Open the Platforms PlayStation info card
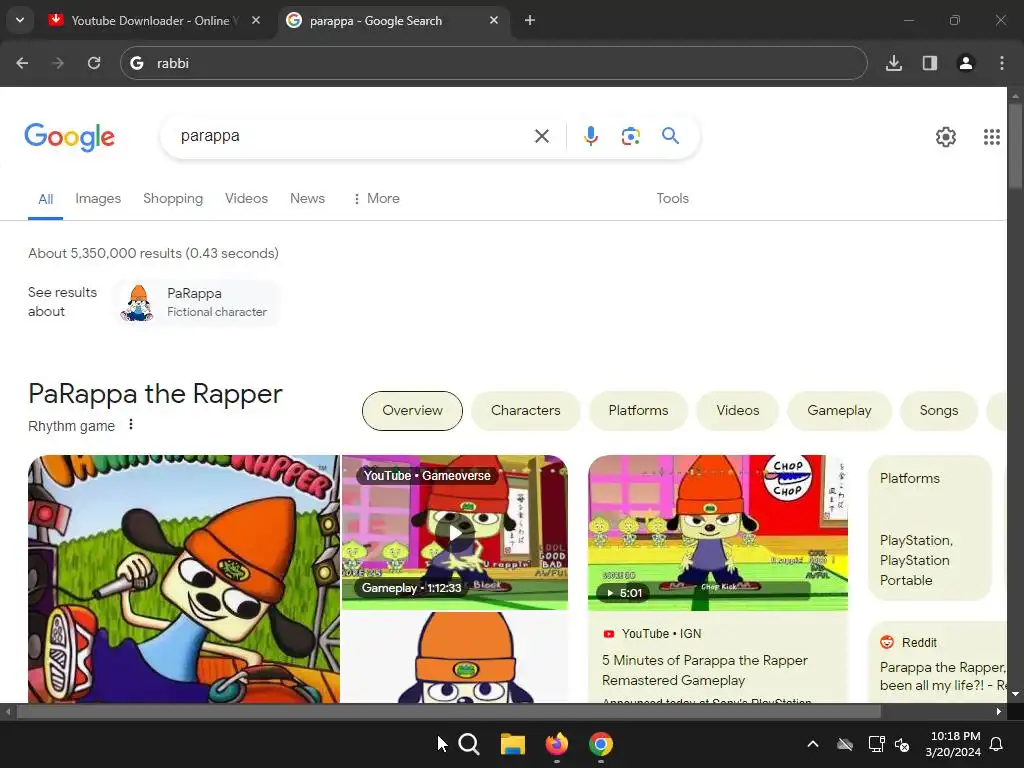The height and width of the screenshot is (768, 1024). tap(930, 528)
